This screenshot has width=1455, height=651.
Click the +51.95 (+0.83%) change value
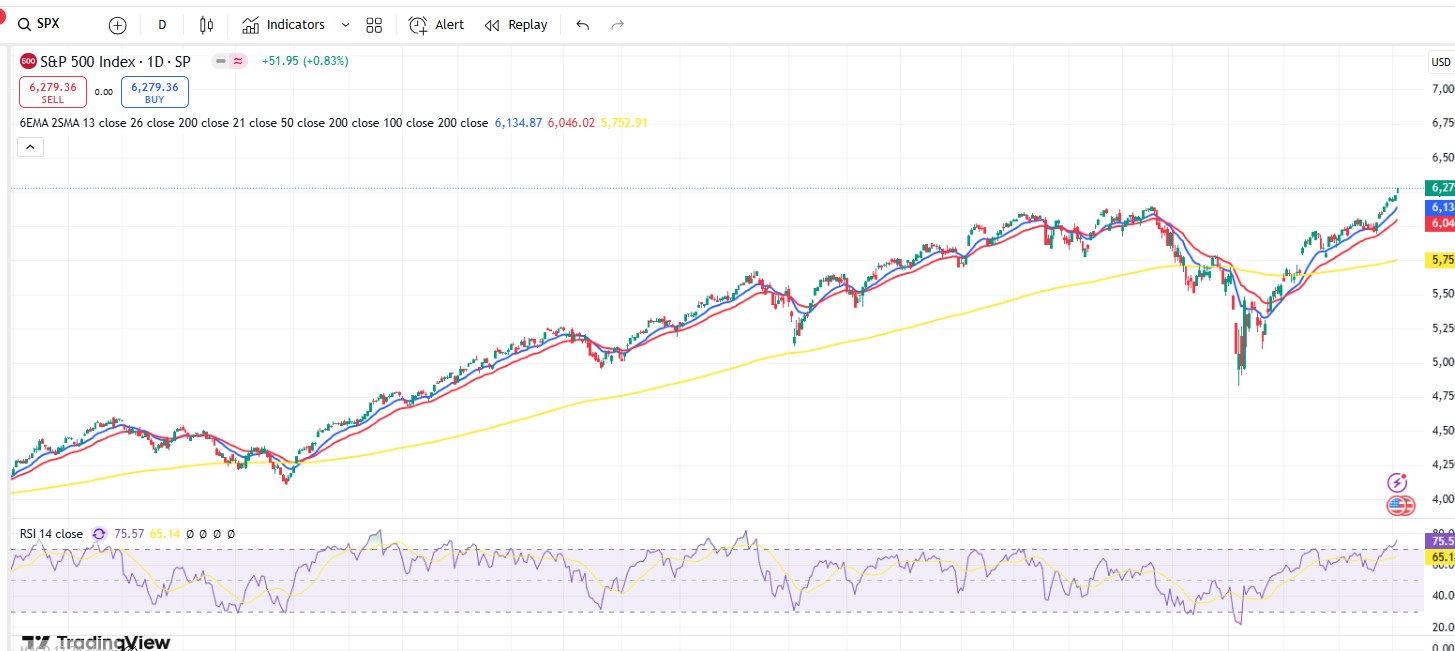point(305,61)
